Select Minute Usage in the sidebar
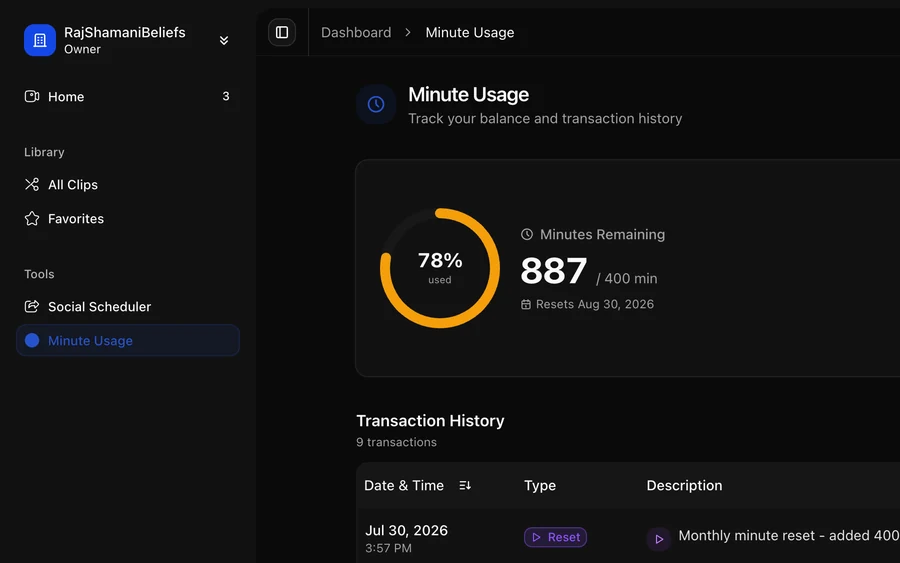The width and height of the screenshot is (900, 563). pos(127,340)
